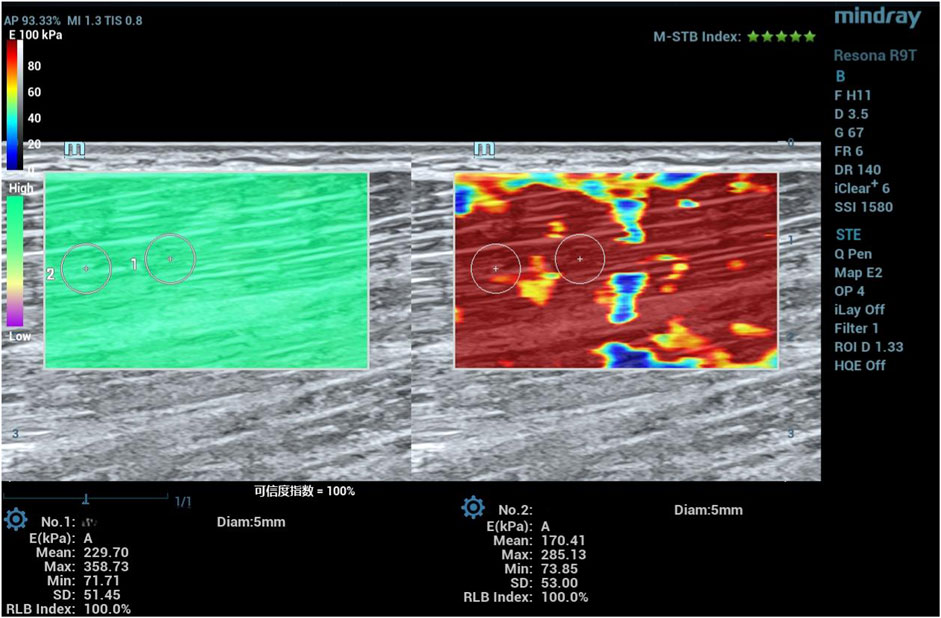
Task: Select the STE mode section header
Action: pos(847,235)
